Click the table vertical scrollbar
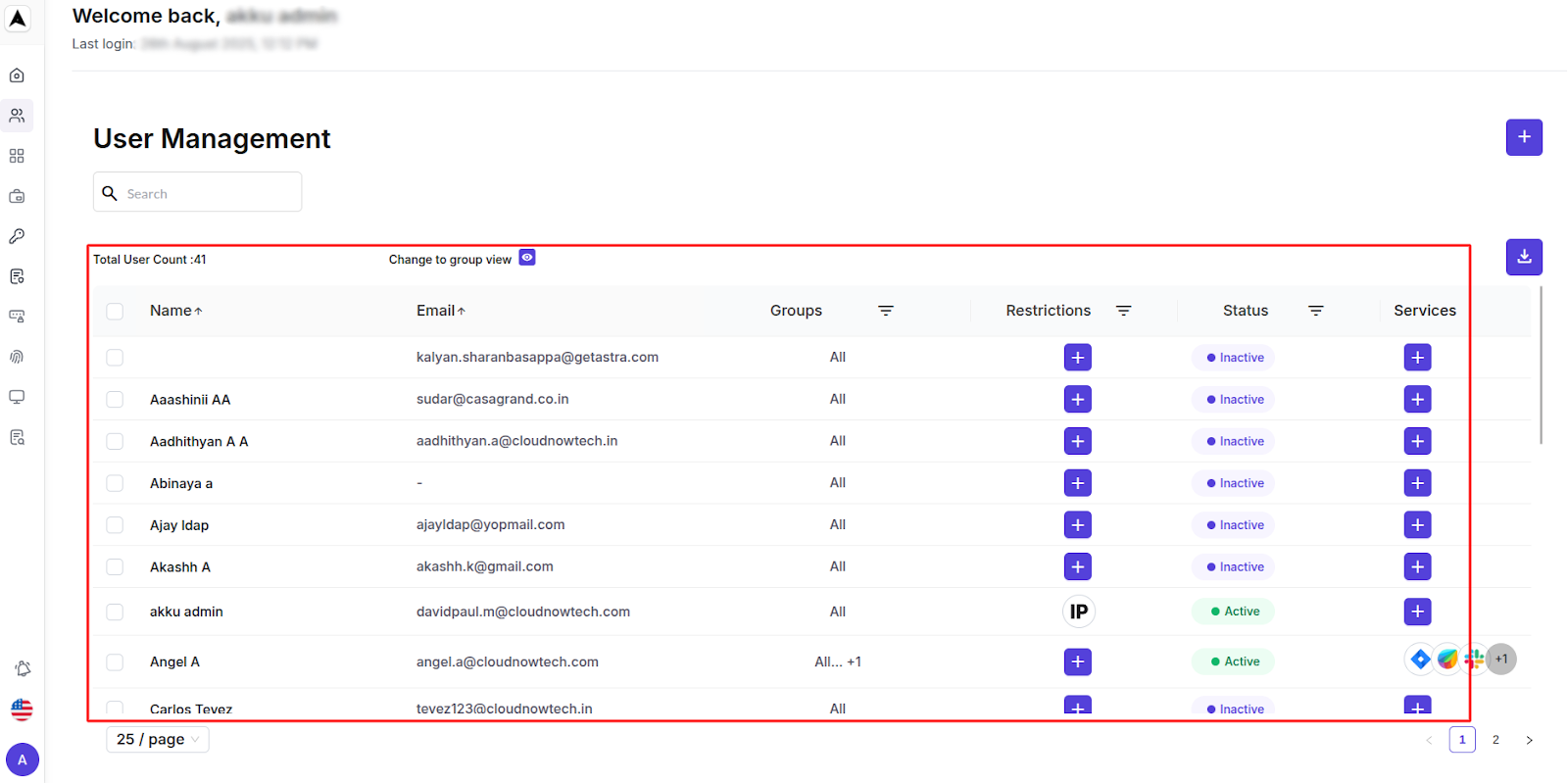 pos(1542,365)
